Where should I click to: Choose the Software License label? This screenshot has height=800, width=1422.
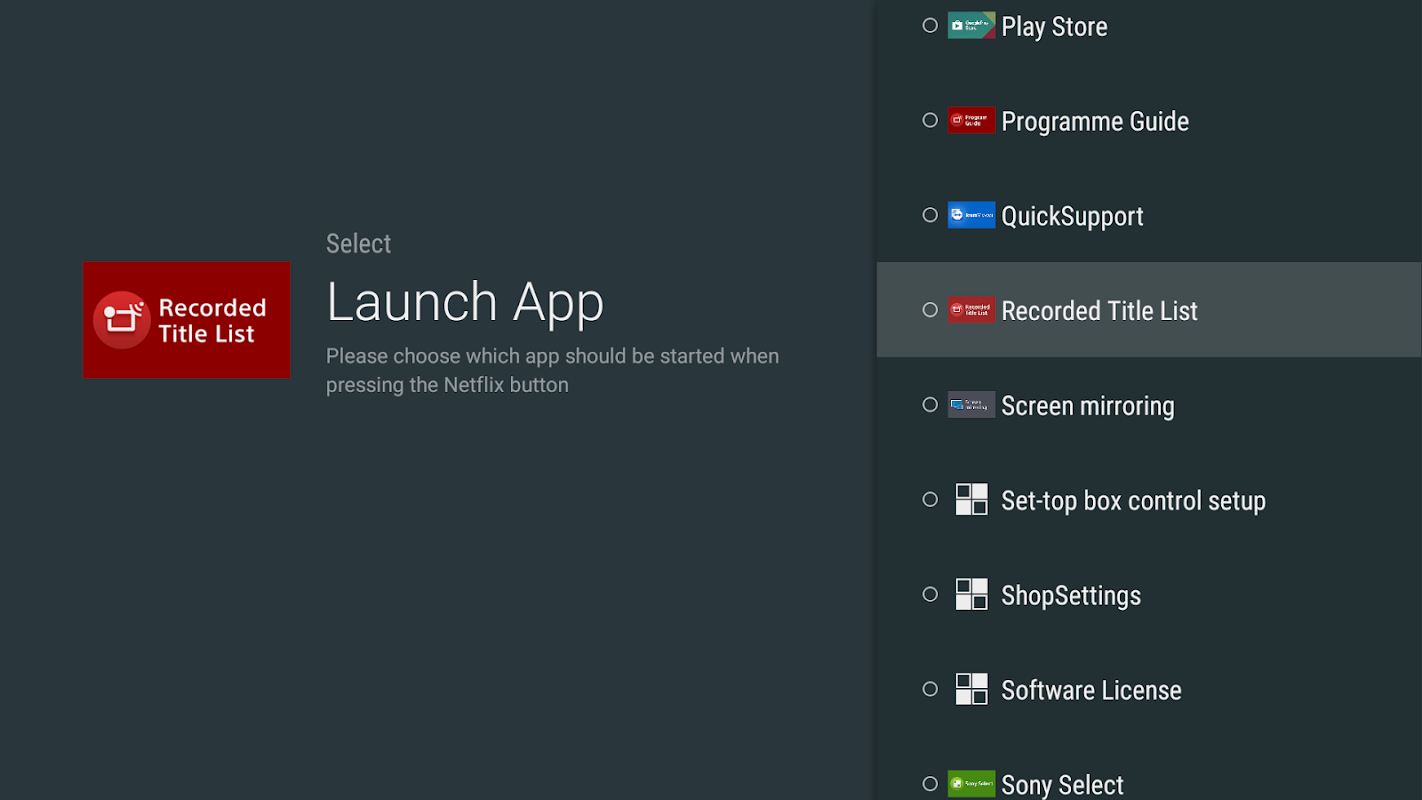coord(1091,690)
